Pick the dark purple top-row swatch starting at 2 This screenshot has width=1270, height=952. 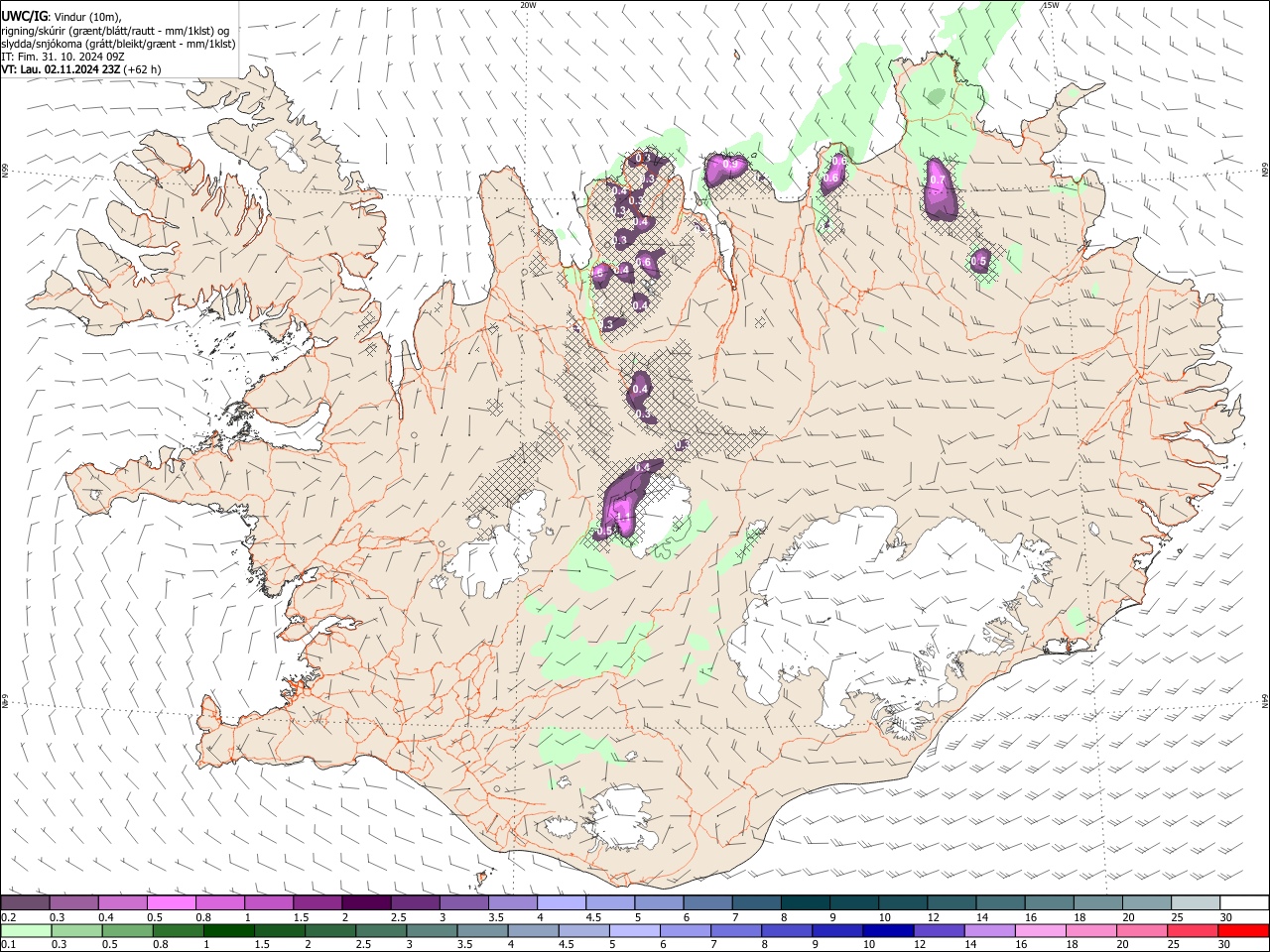366,903
